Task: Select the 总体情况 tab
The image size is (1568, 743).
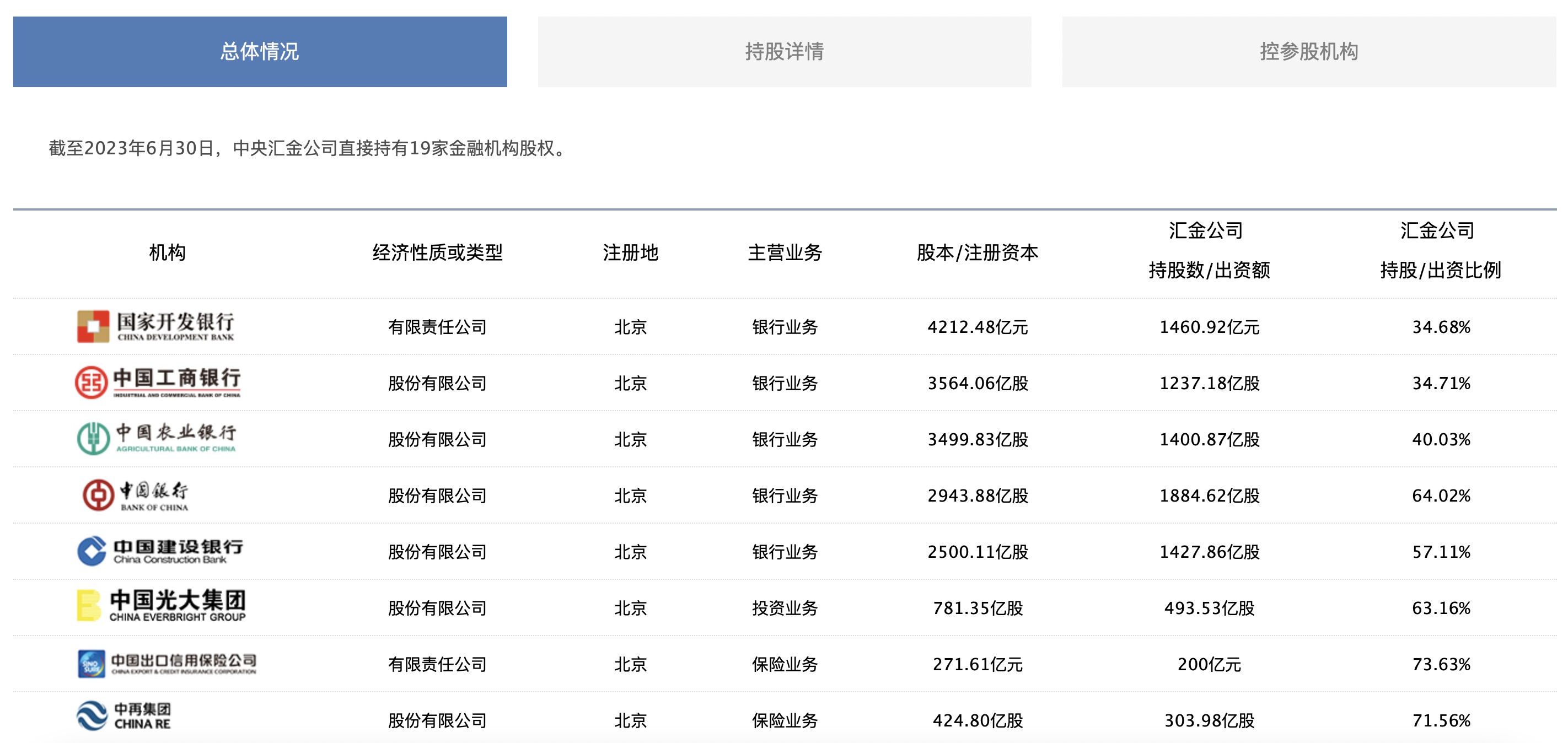Action: pos(260,52)
